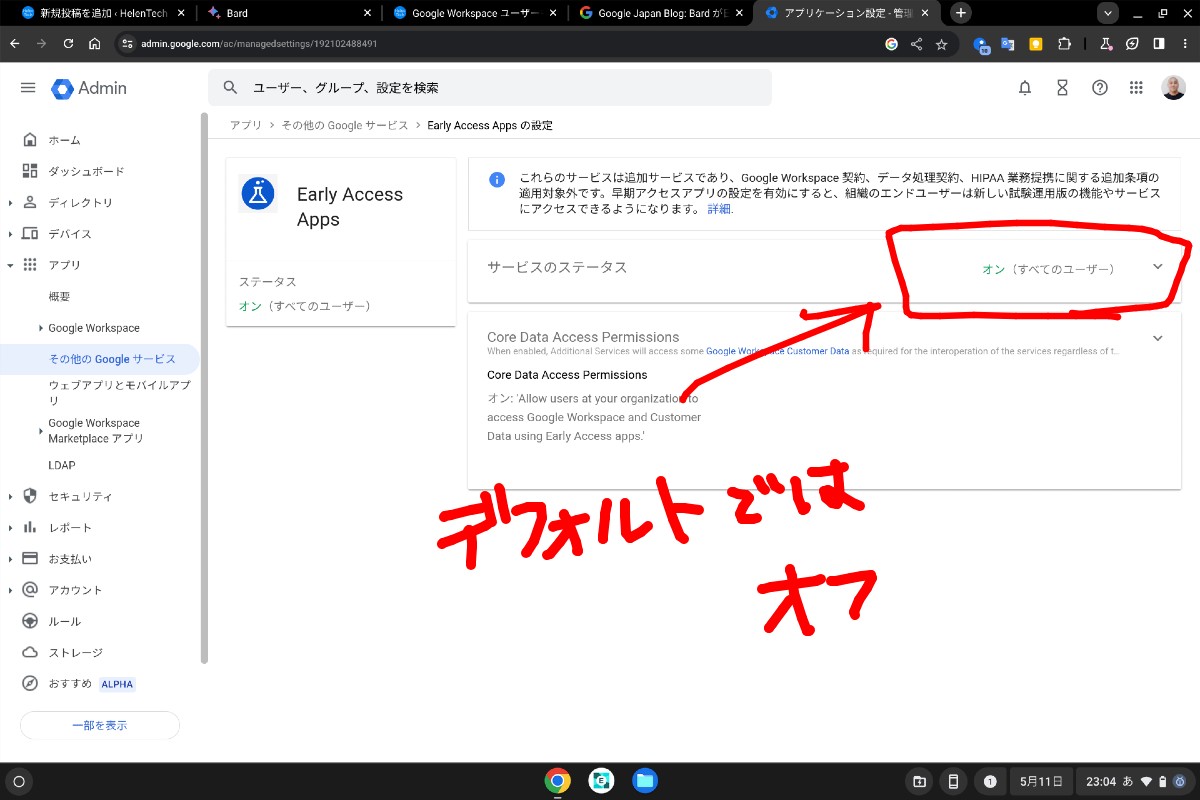Viewport: 1200px width, 800px height.
Task: Open the サービスのステータス dropdown
Action: click(1157, 267)
